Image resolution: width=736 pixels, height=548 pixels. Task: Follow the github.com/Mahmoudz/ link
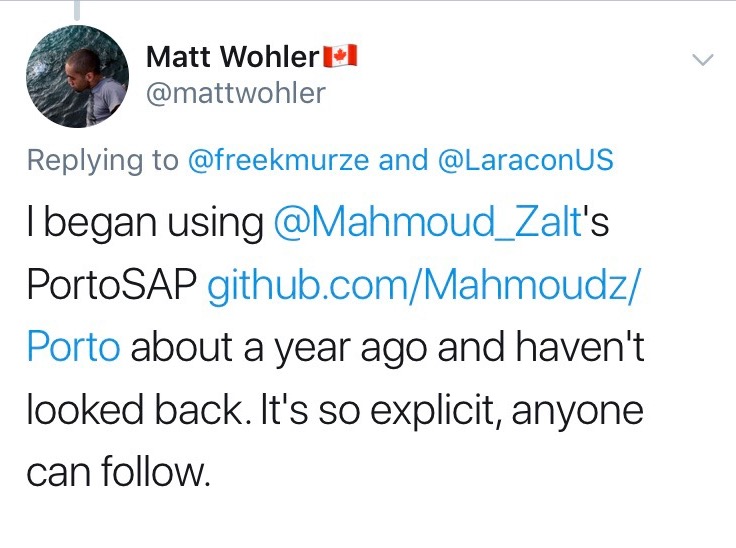425,286
